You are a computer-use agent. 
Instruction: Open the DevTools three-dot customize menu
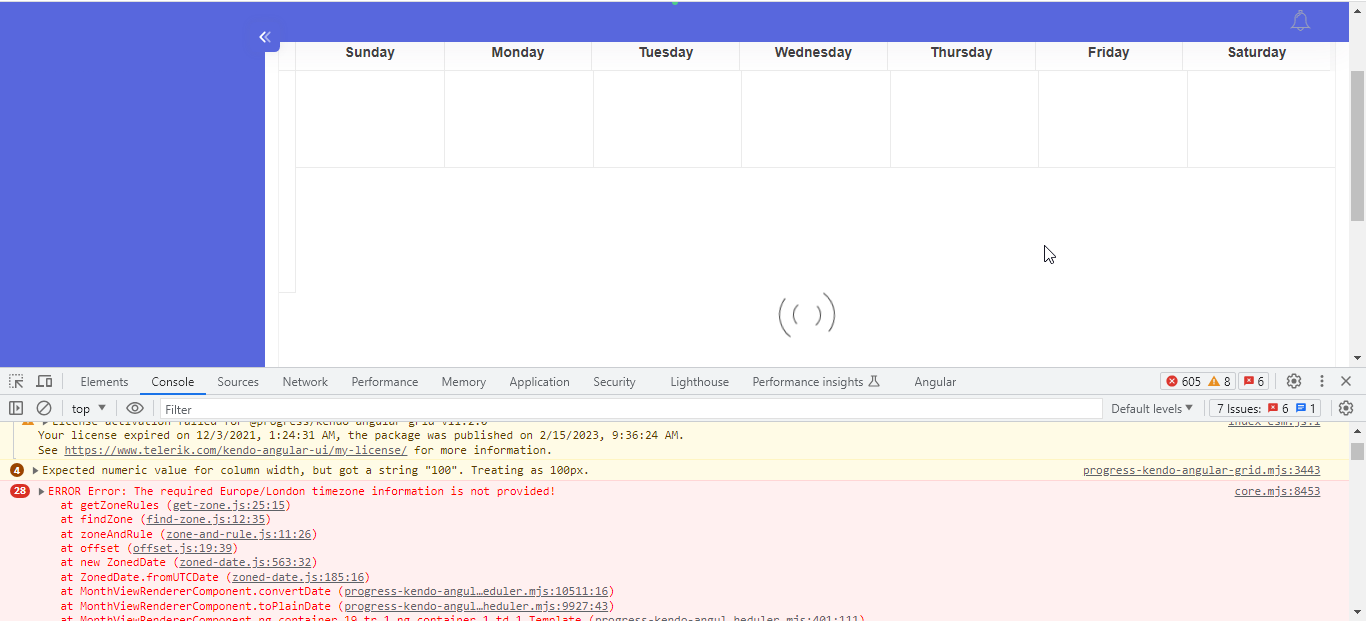pyautogui.click(x=1322, y=381)
